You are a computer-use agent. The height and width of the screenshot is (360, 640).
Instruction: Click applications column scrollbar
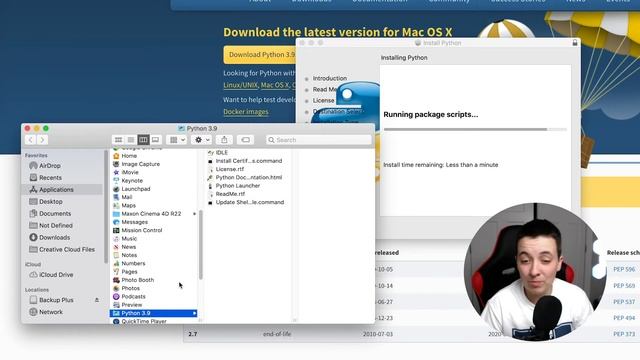click(x=200, y=245)
